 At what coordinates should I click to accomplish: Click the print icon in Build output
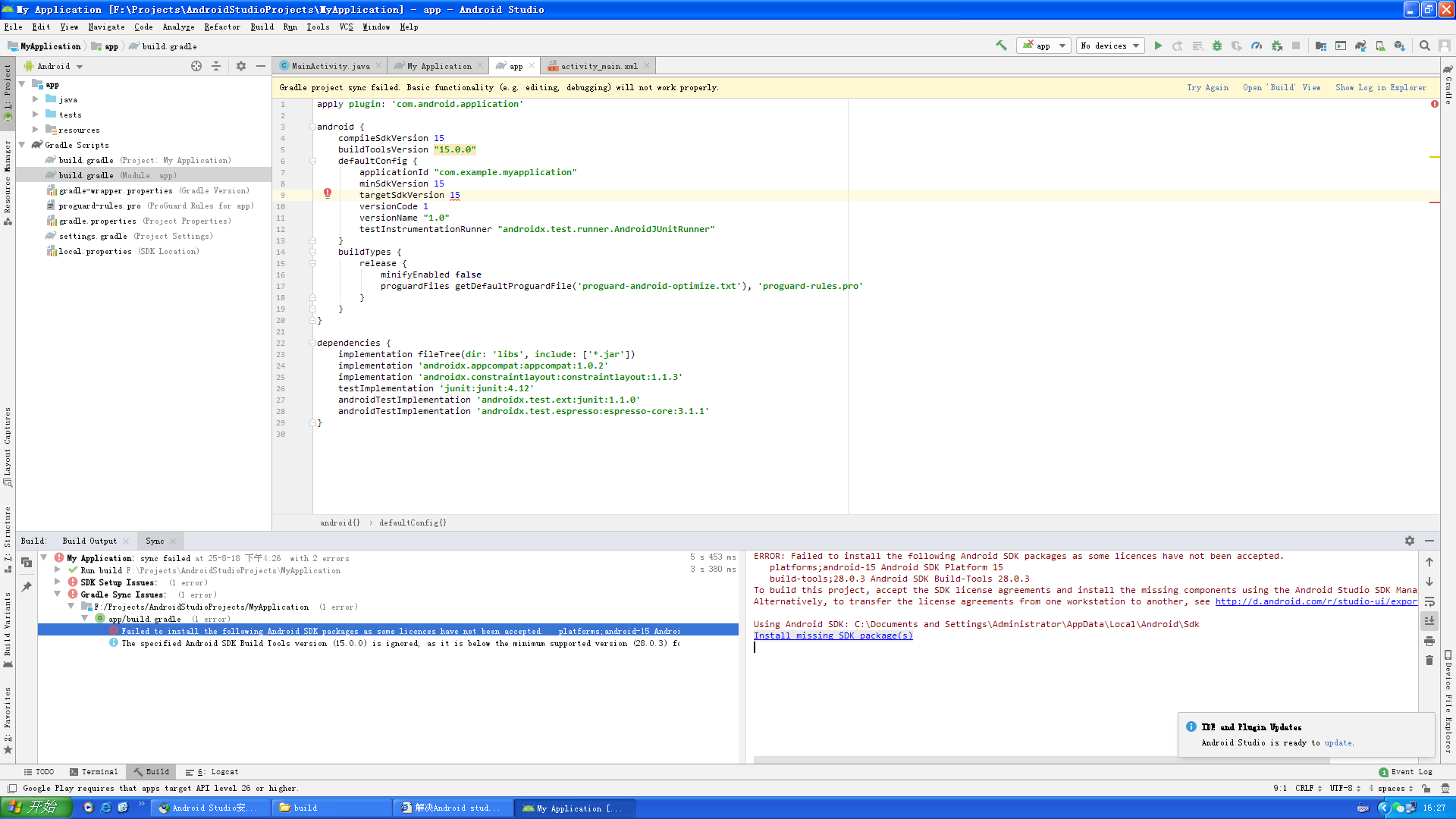coord(1429,641)
